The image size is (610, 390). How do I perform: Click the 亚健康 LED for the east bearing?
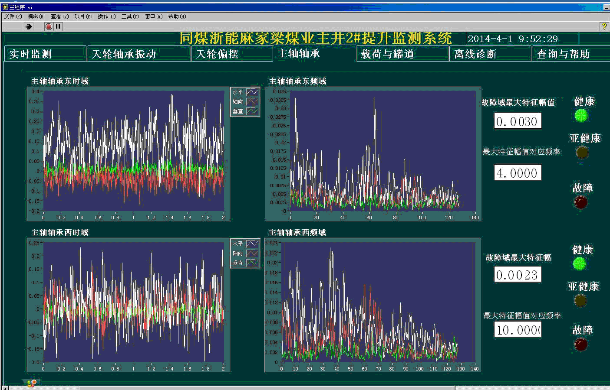[x=582, y=152]
